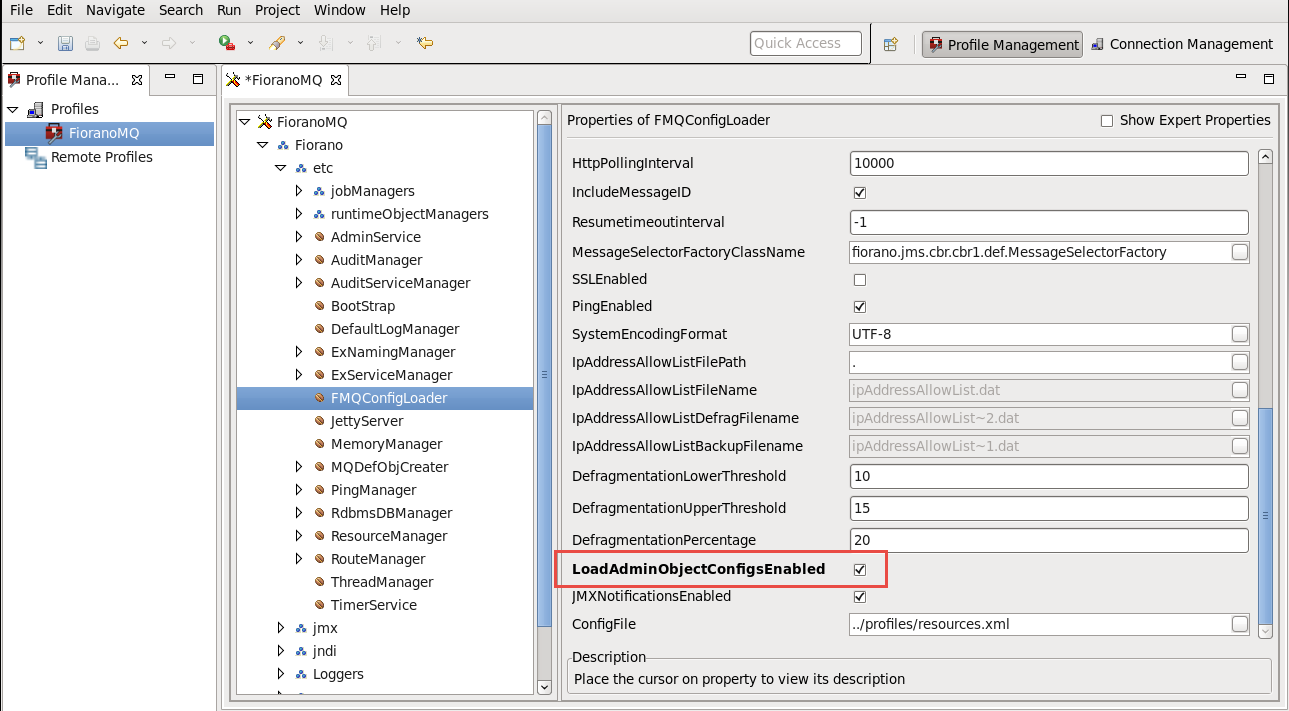Click the Remote Profiles icon

(x=36, y=157)
